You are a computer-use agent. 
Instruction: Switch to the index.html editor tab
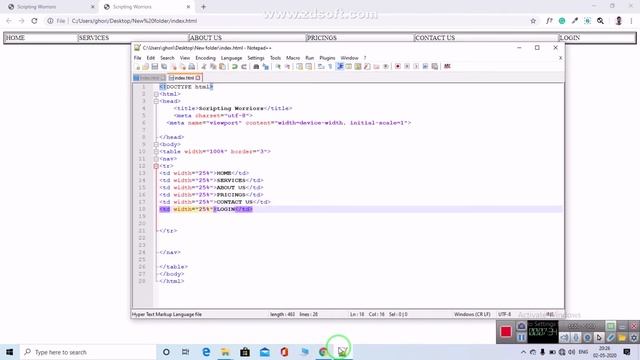[x=185, y=78]
